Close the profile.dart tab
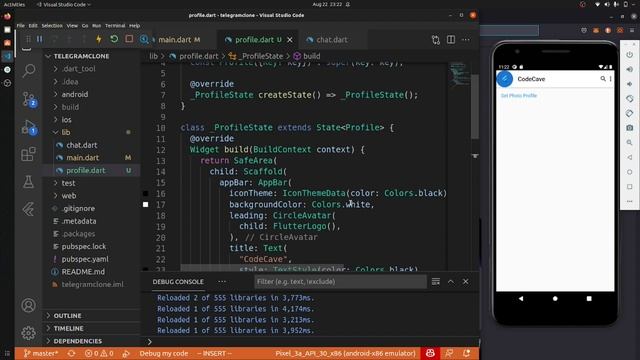The width and height of the screenshot is (640, 360). pyautogui.click(x=290, y=40)
